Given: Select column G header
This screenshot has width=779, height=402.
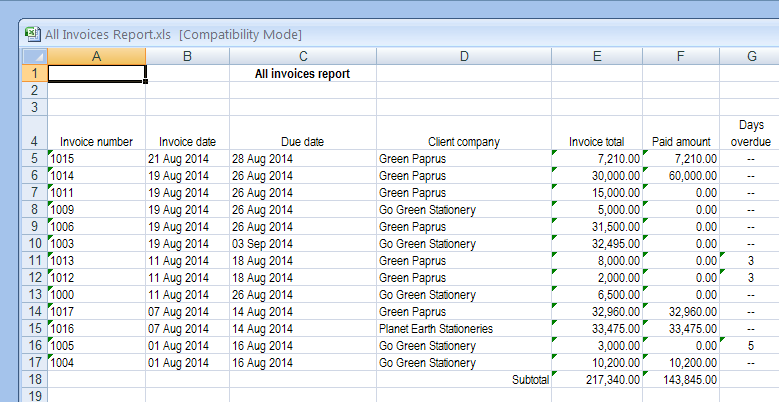Looking at the screenshot, I should click(749, 56).
